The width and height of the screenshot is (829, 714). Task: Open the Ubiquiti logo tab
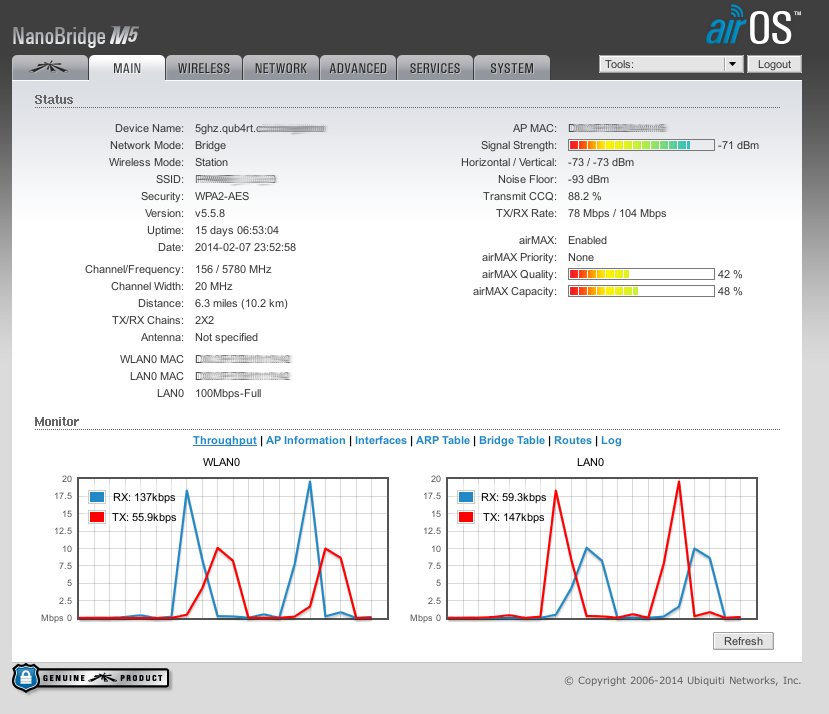click(50, 68)
